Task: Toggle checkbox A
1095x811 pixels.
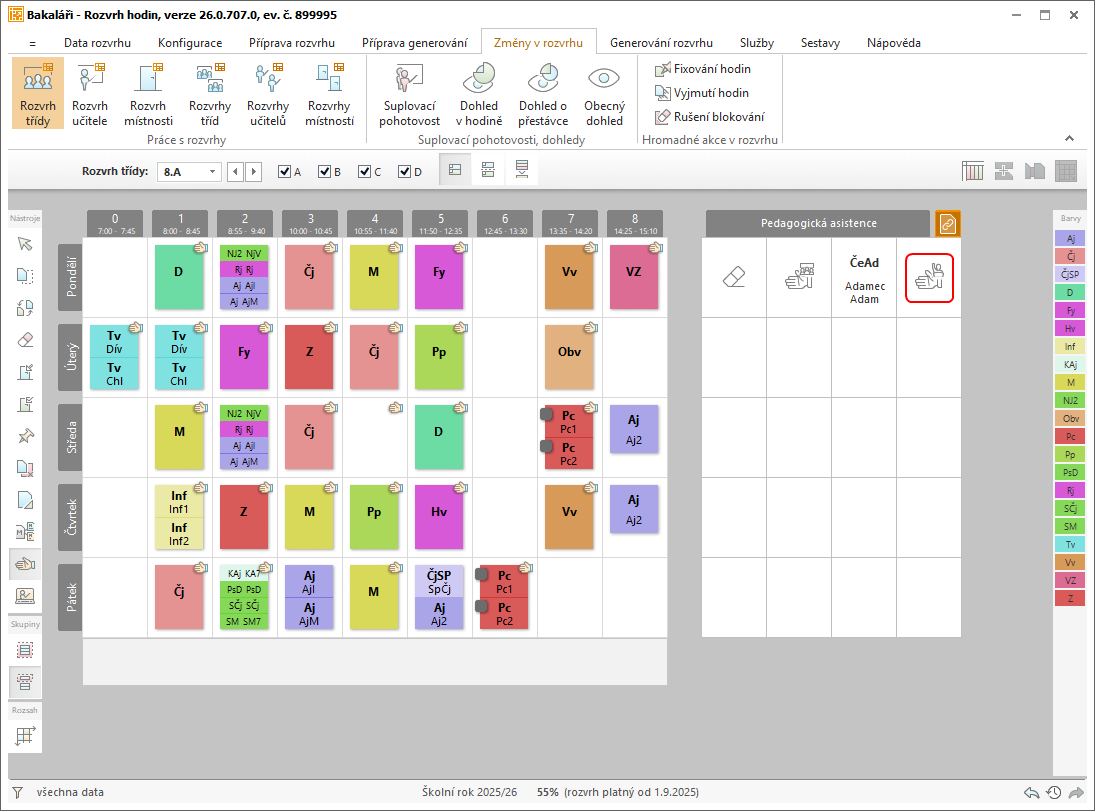Action: [284, 172]
